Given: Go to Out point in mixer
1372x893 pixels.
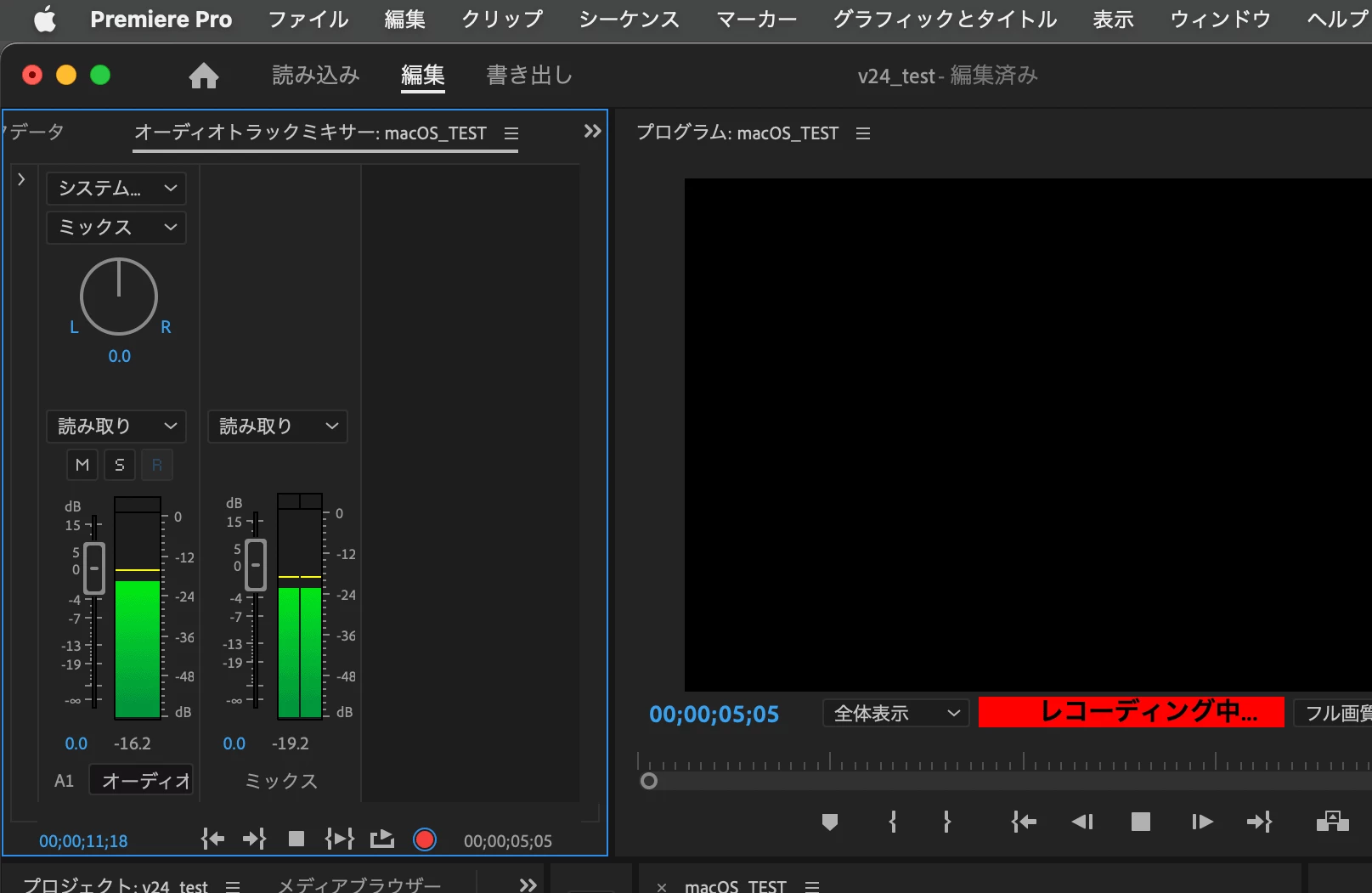Looking at the screenshot, I should [254, 839].
